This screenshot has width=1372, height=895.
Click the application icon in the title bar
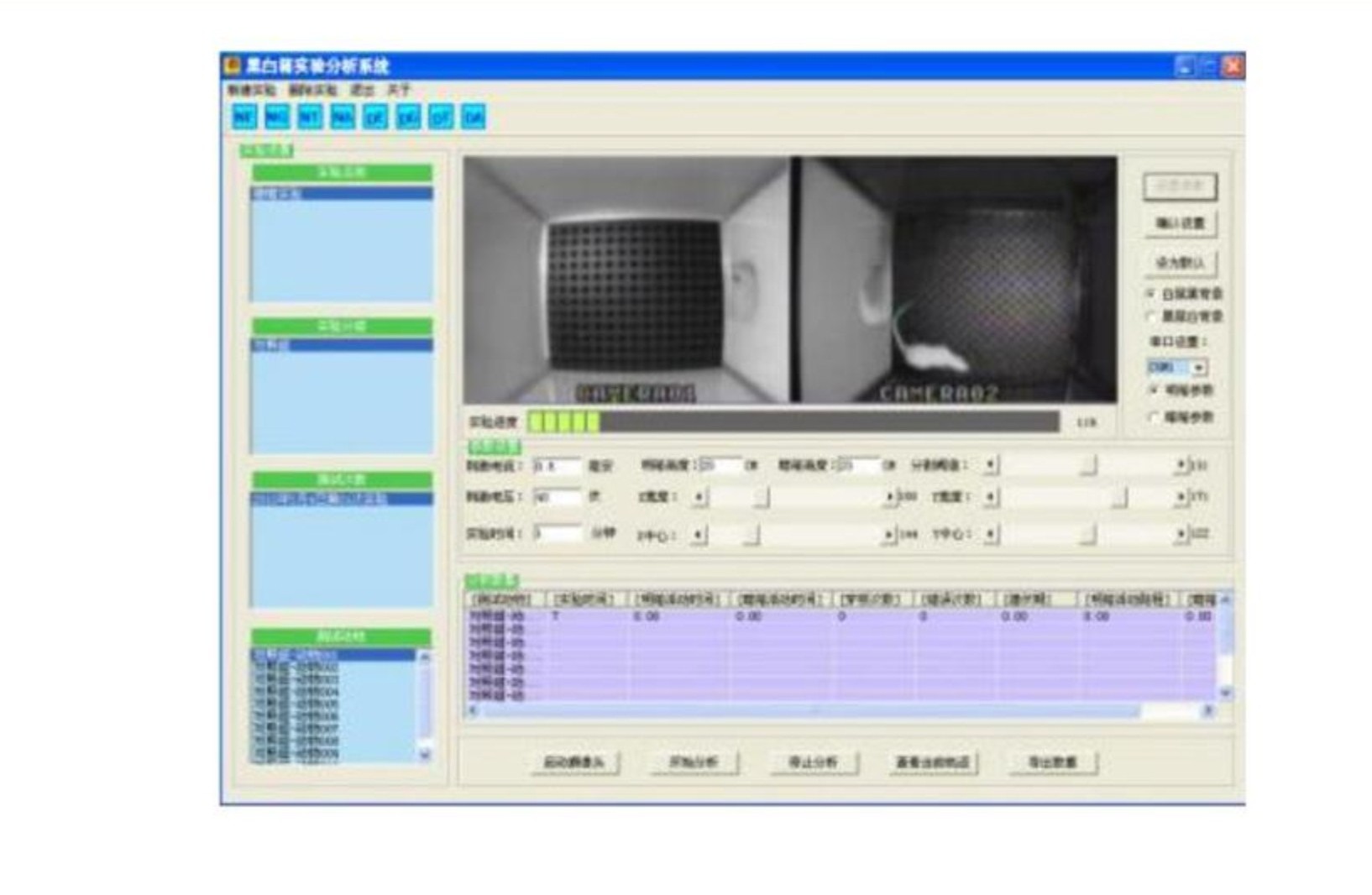(233, 65)
